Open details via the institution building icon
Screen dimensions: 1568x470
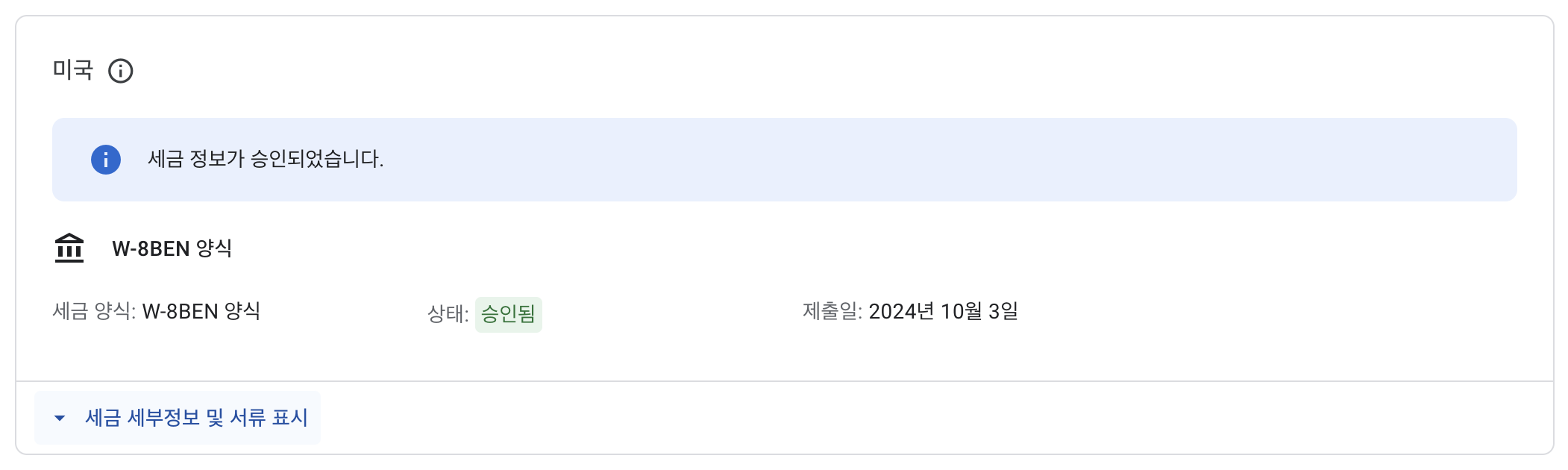tap(69, 248)
